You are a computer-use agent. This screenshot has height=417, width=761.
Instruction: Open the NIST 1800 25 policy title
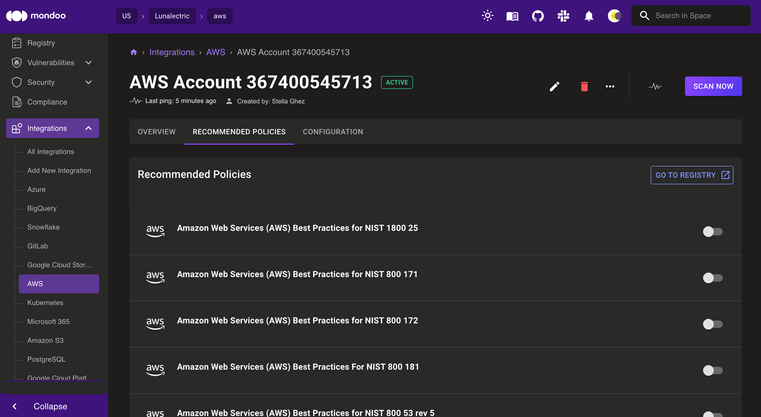pos(297,228)
